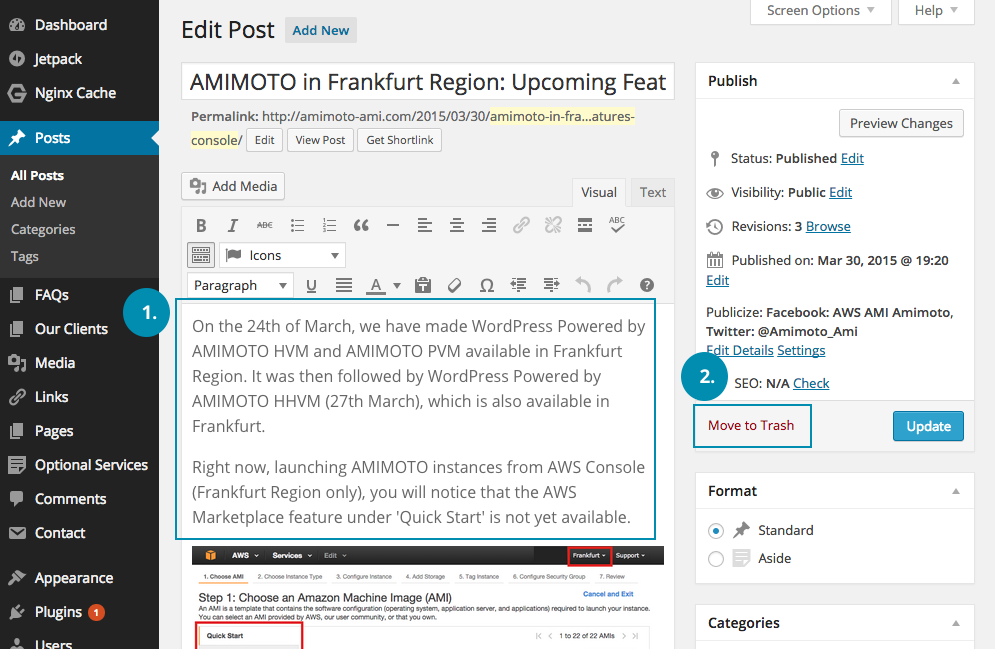Apply italic formatting
This screenshot has width=995, height=649.
[x=233, y=226]
